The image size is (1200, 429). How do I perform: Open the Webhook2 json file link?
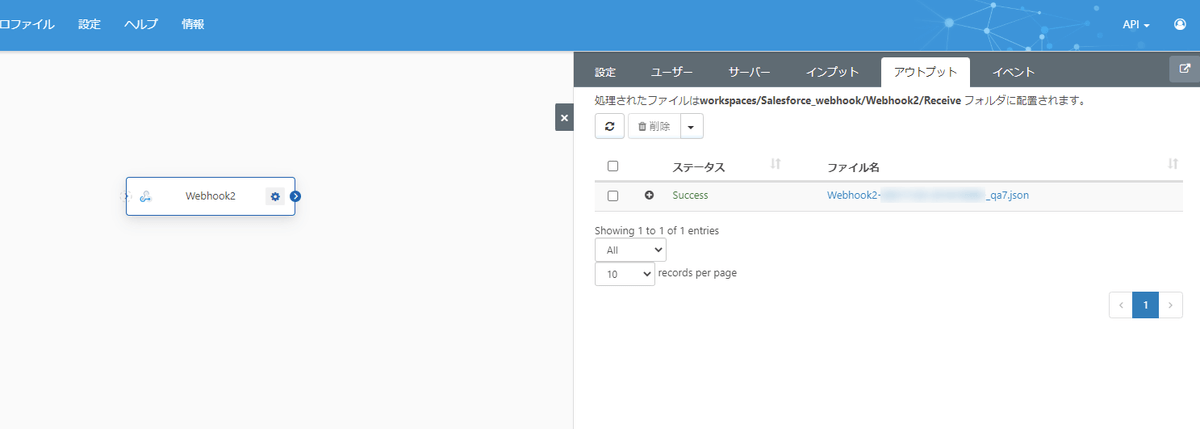point(928,195)
